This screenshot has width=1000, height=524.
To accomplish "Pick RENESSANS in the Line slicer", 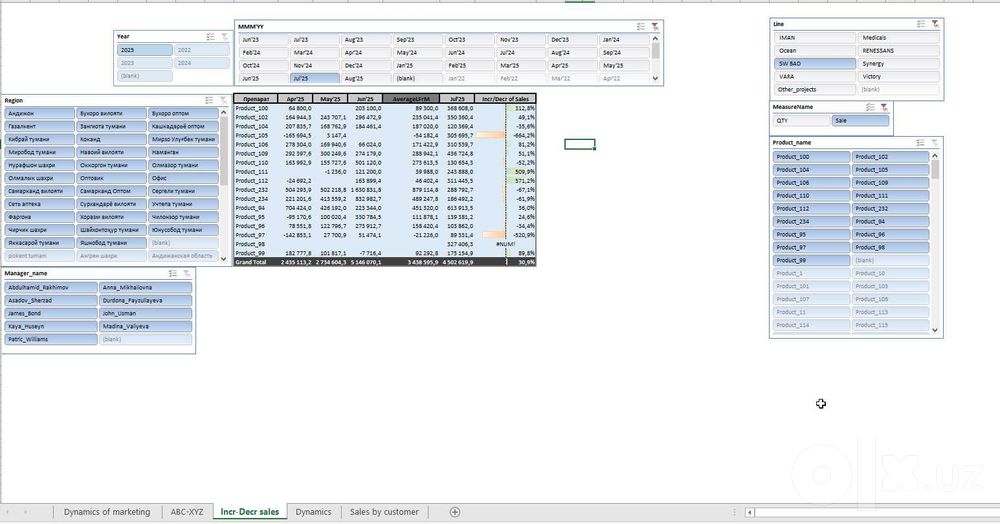I will (x=898, y=50).
